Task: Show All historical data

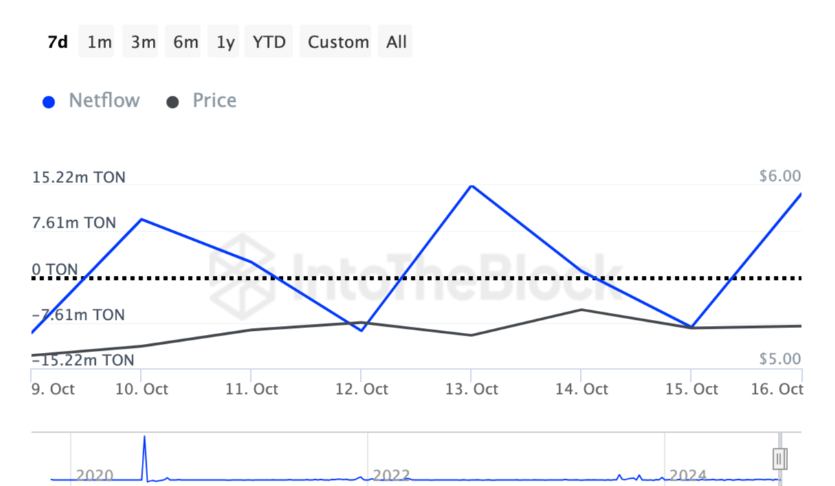Action: (396, 42)
